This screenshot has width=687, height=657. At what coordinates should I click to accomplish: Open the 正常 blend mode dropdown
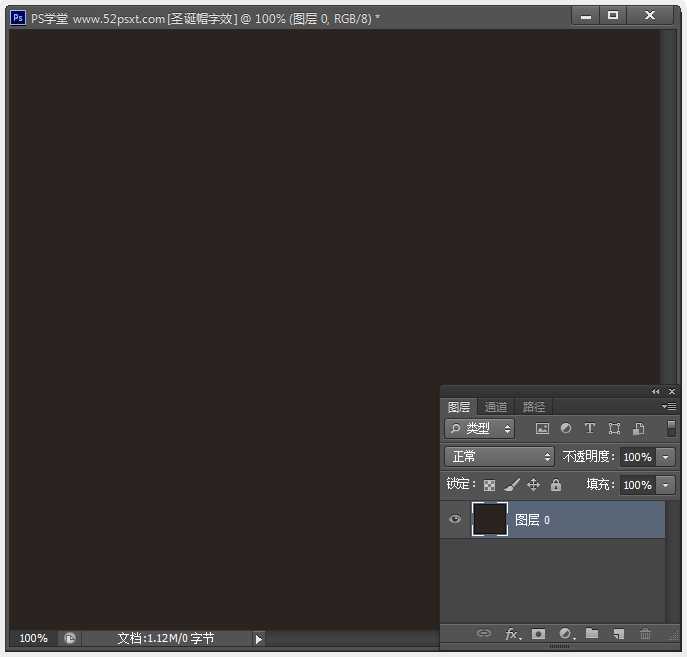click(x=499, y=456)
